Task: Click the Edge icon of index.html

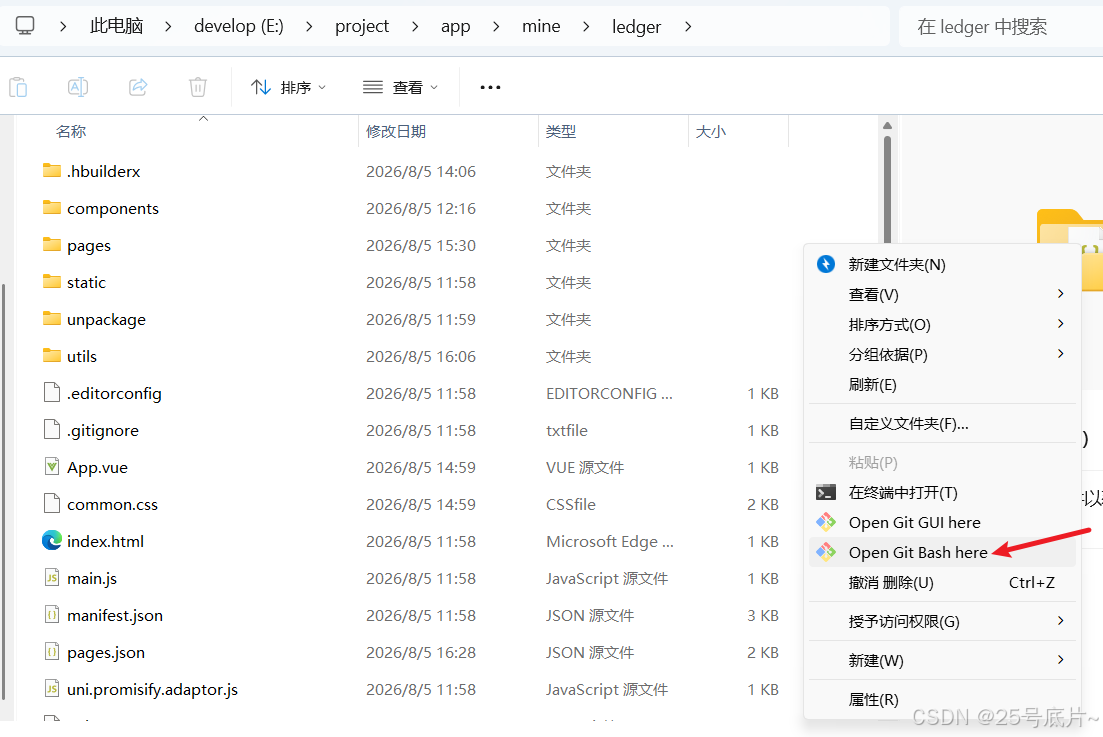Action: (52, 541)
